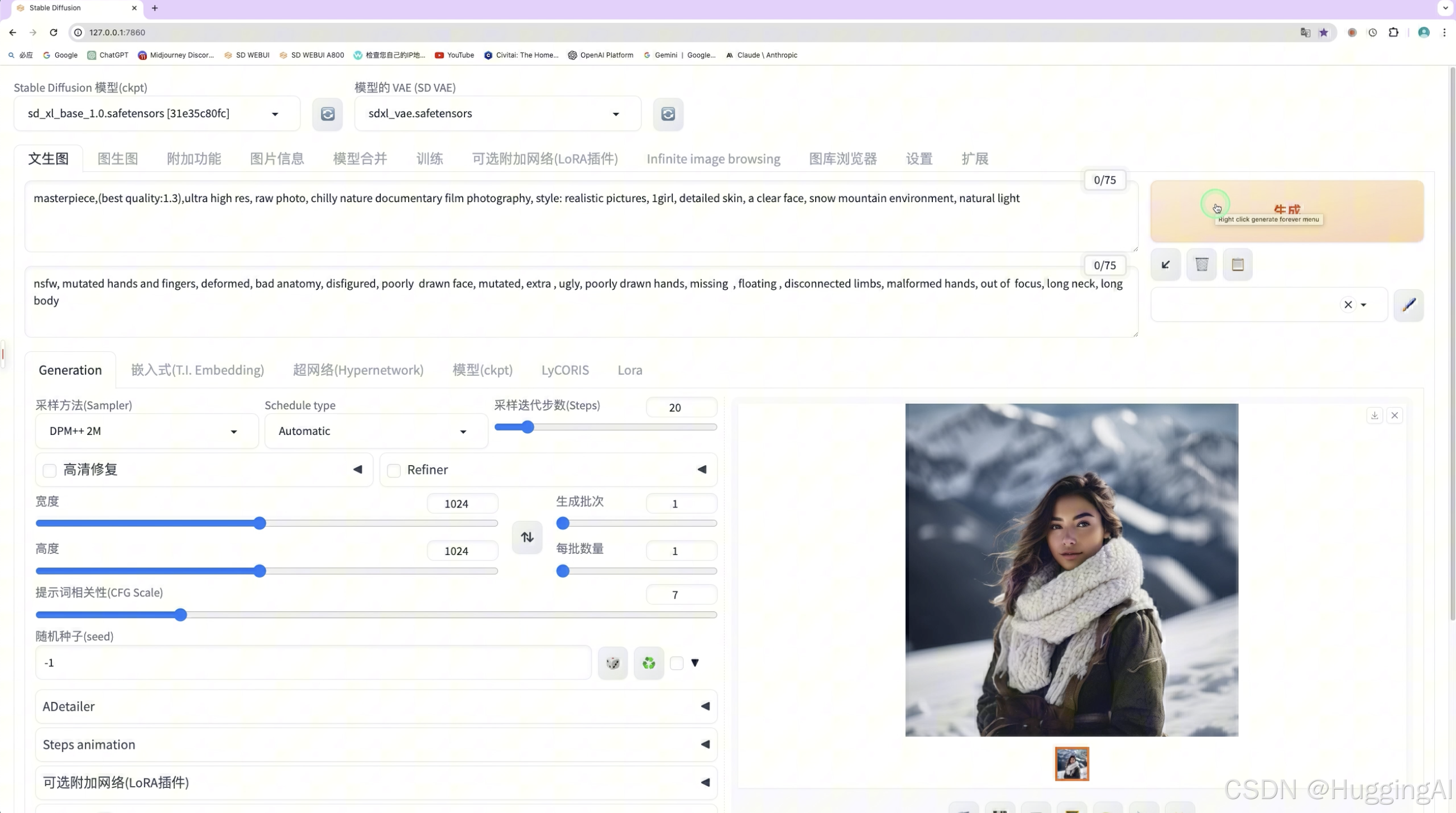The width and height of the screenshot is (1456, 813).
Task: Close the Stable Diffusion browser tab
Action: coord(134,8)
